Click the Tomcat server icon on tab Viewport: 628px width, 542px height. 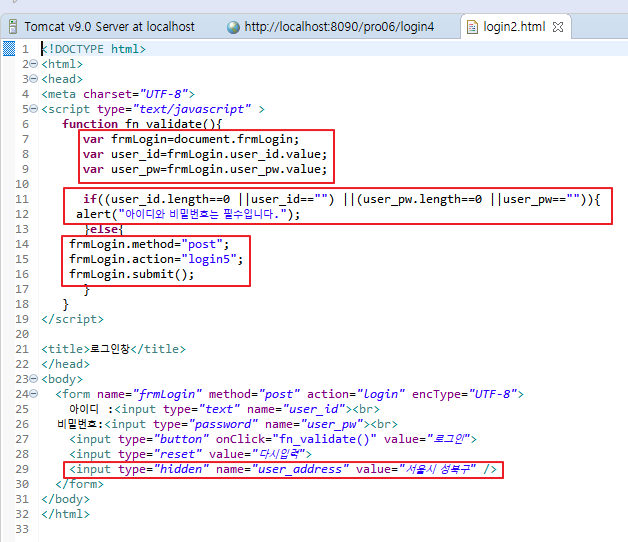click(13, 27)
